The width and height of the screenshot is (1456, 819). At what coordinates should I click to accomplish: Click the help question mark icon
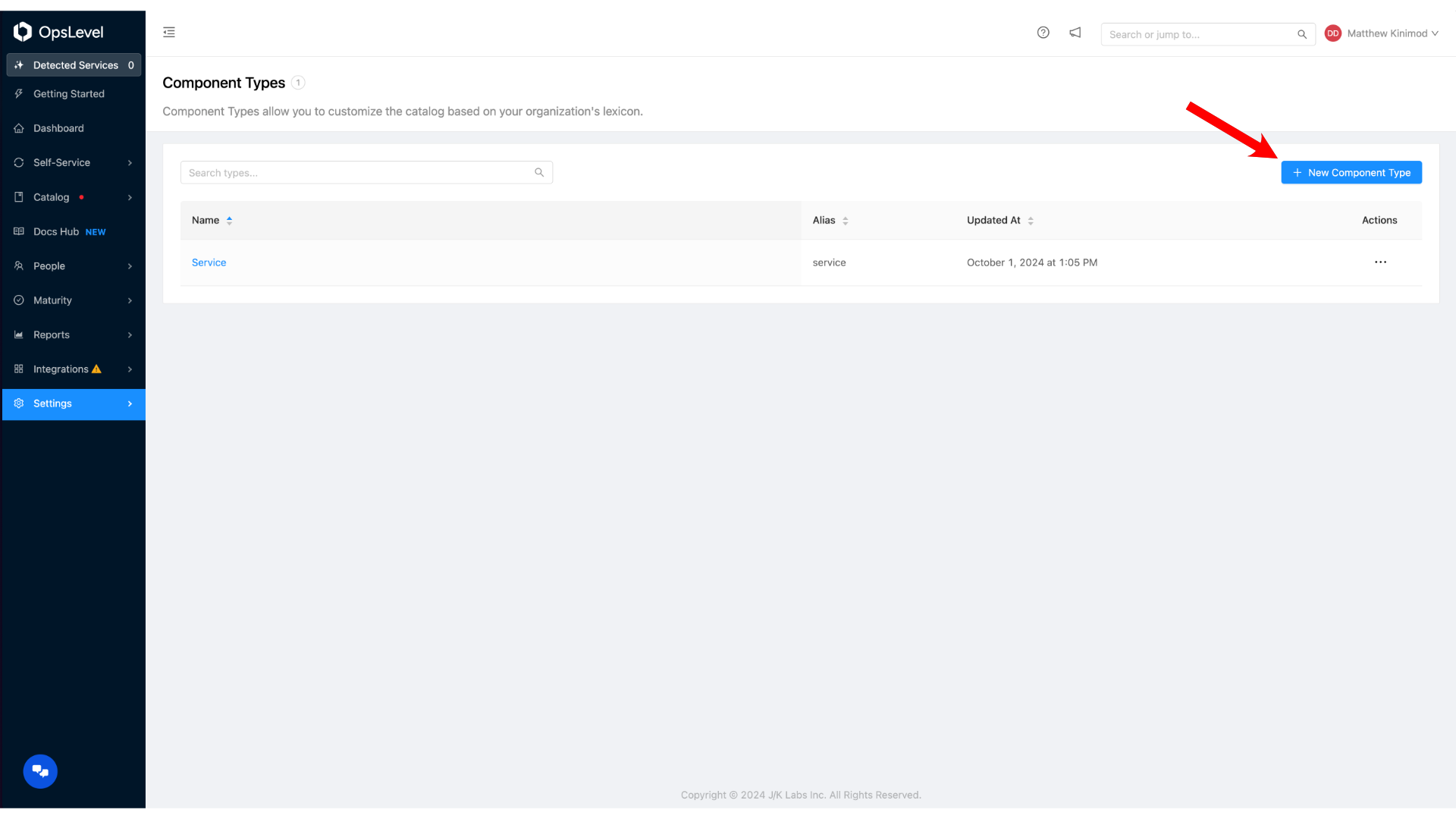pos(1043,32)
